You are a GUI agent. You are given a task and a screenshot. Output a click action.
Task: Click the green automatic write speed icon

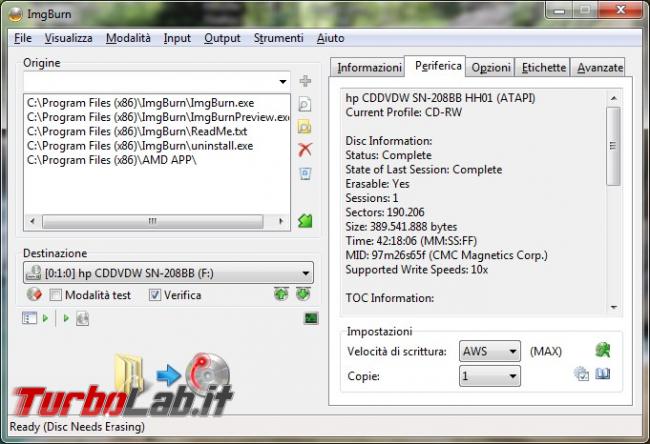[603, 350]
